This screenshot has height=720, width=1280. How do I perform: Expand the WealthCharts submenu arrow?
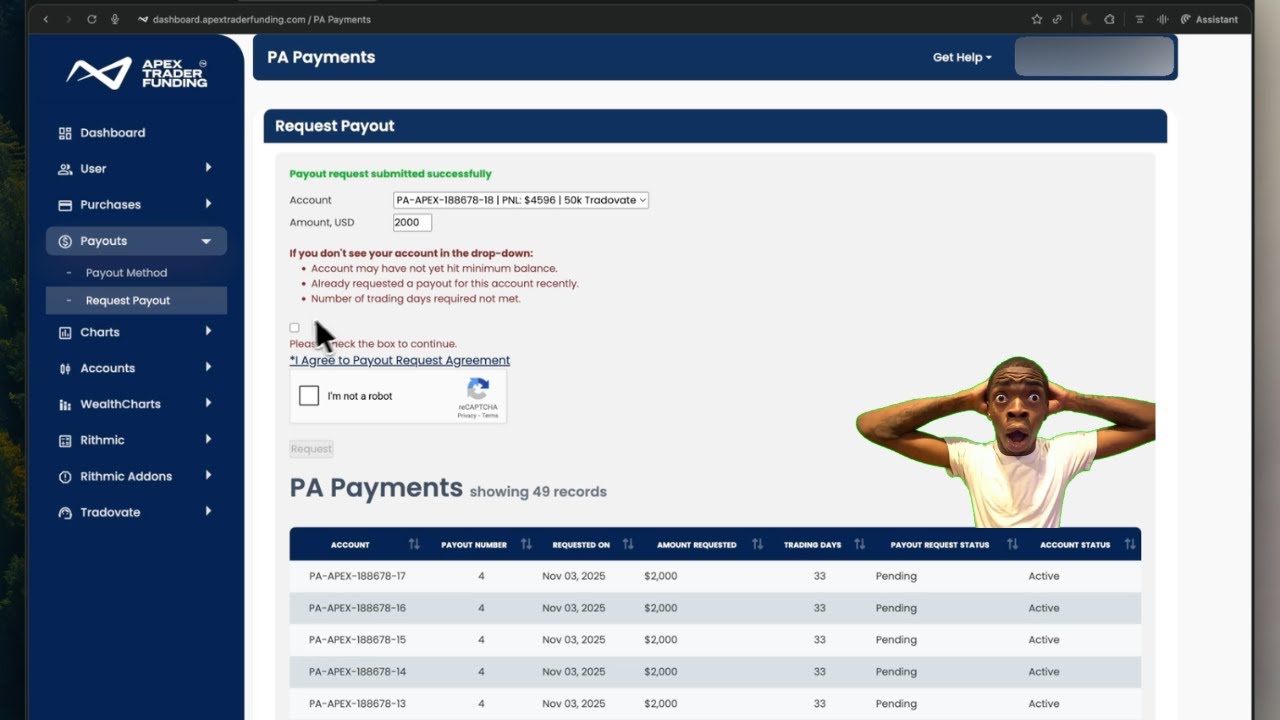tap(208, 403)
